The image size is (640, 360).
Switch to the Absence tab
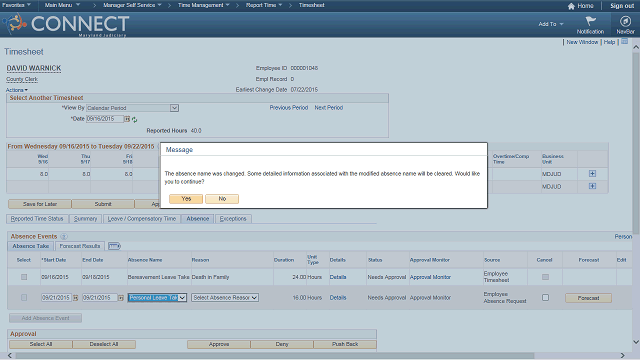click(198, 219)
